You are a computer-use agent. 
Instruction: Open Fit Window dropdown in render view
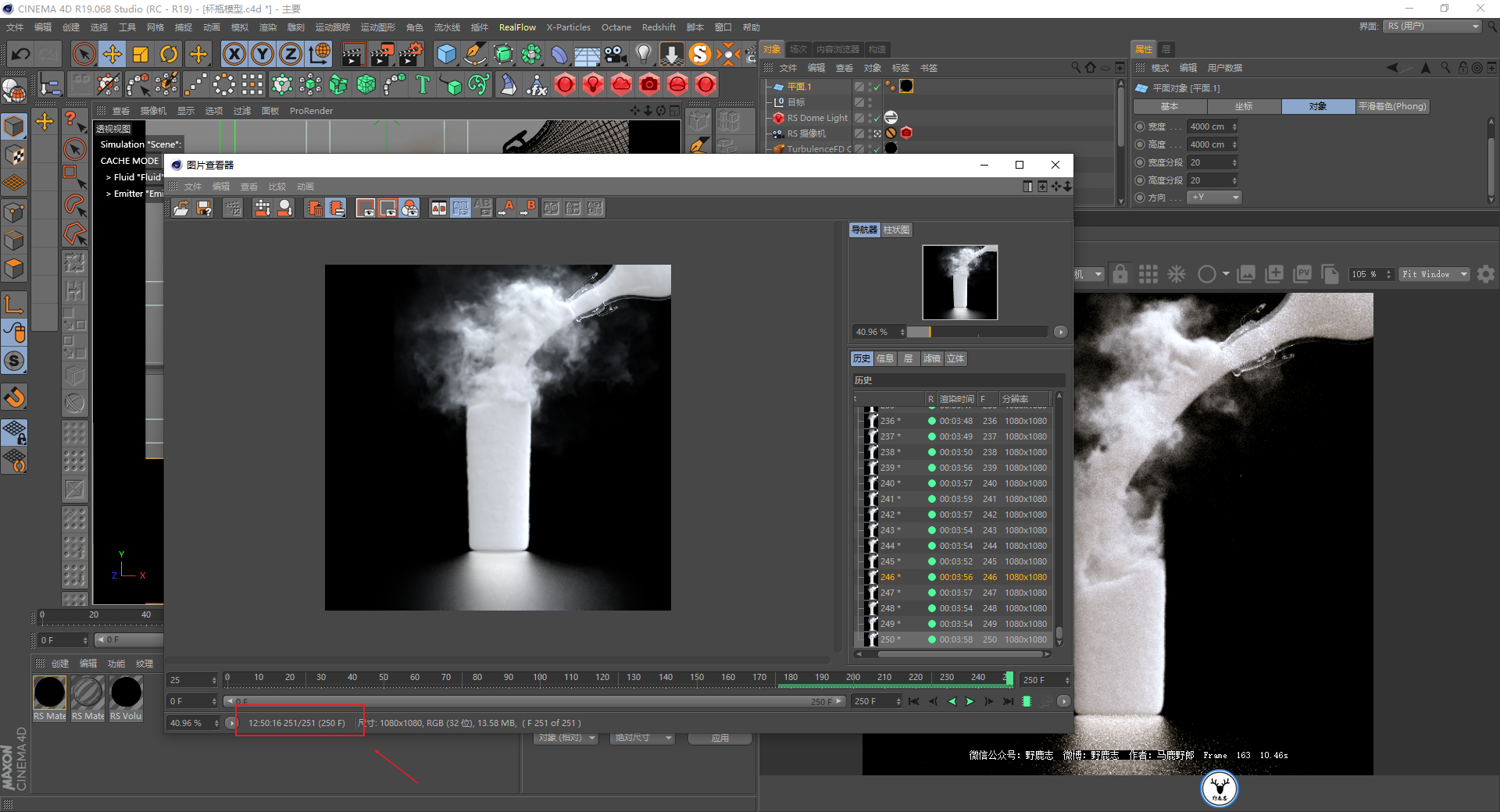click(x=1434, y=274)
